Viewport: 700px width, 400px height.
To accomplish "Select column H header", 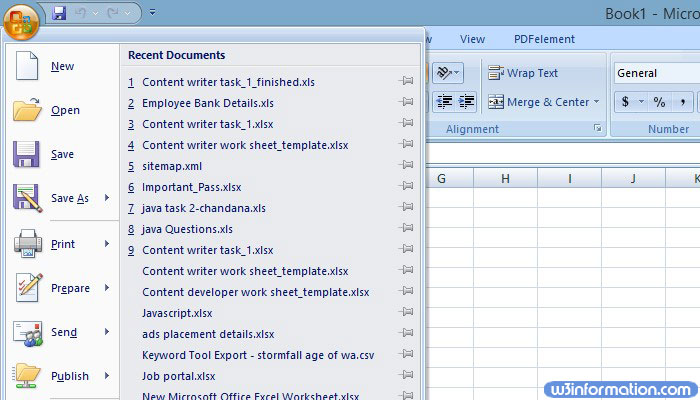I will (505, 179).
